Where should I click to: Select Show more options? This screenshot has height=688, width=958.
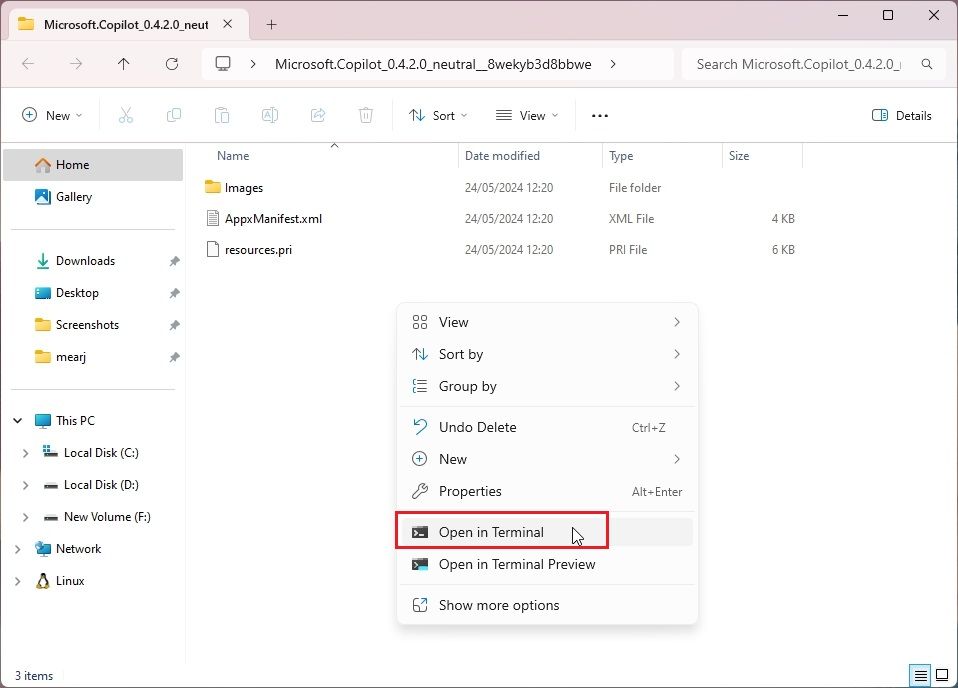(547, 605)
